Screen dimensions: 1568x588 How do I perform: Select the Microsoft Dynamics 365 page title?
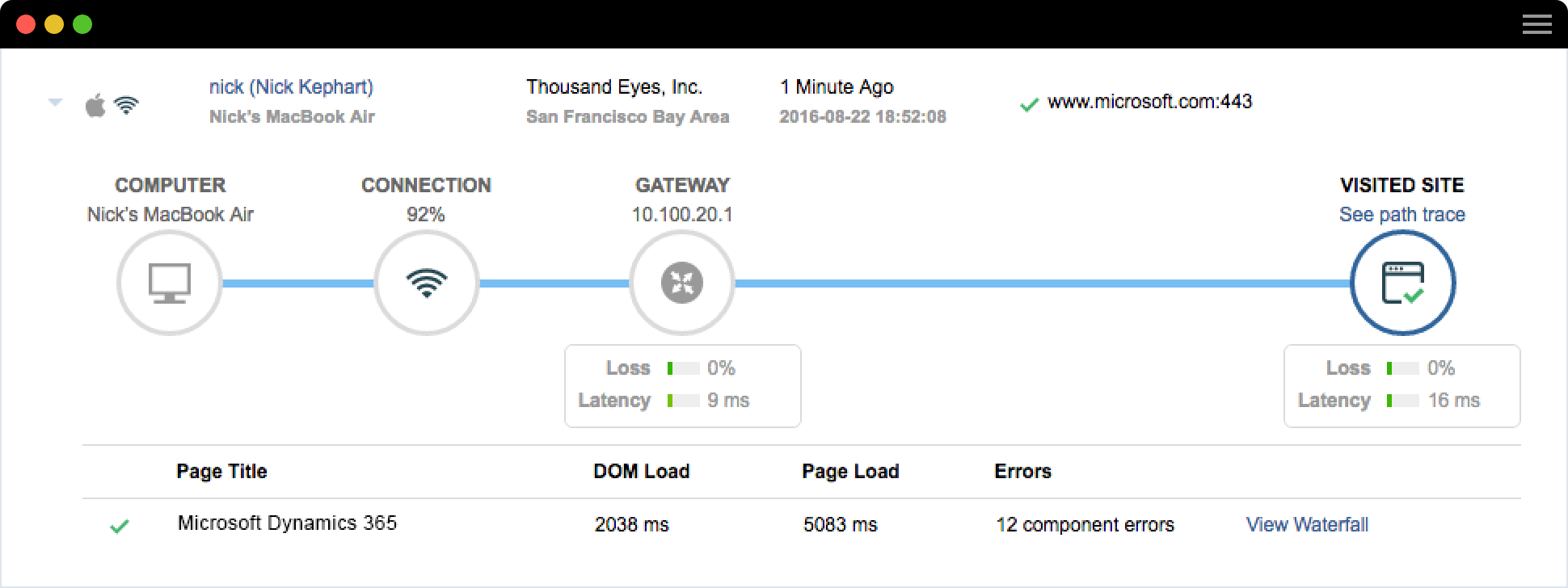pos(287,523)
